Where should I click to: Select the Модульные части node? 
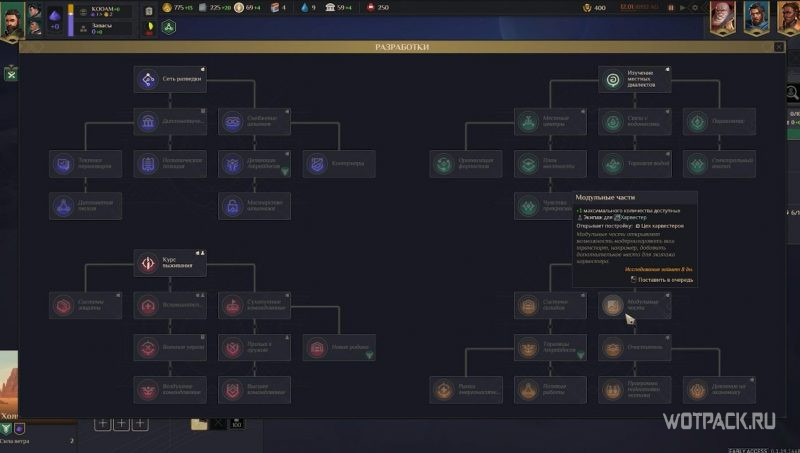635,306
